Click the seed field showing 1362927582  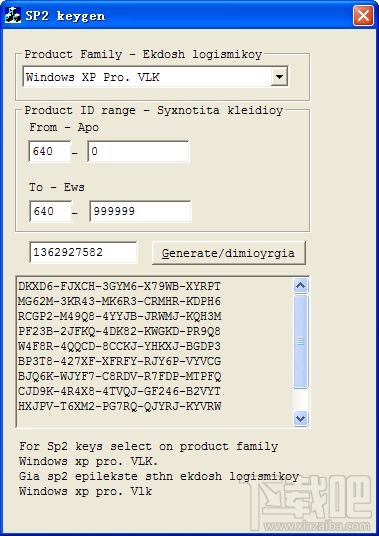[84, 252]
